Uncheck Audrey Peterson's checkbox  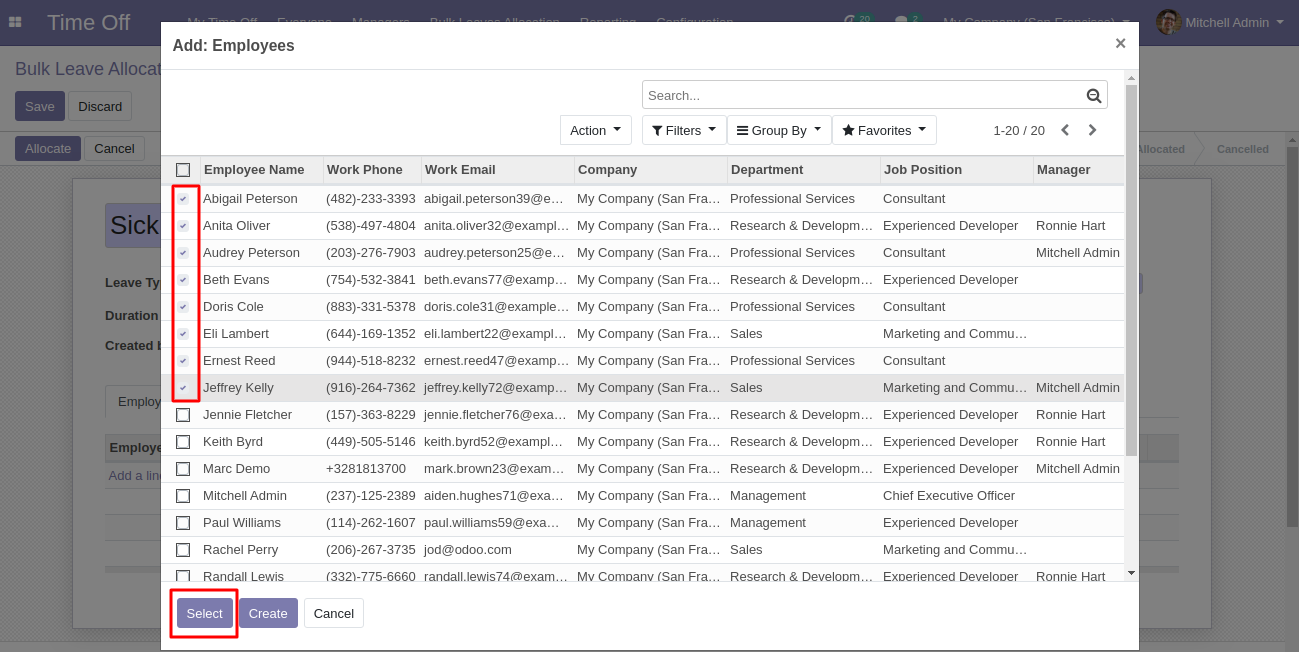(x=183, y=253)
